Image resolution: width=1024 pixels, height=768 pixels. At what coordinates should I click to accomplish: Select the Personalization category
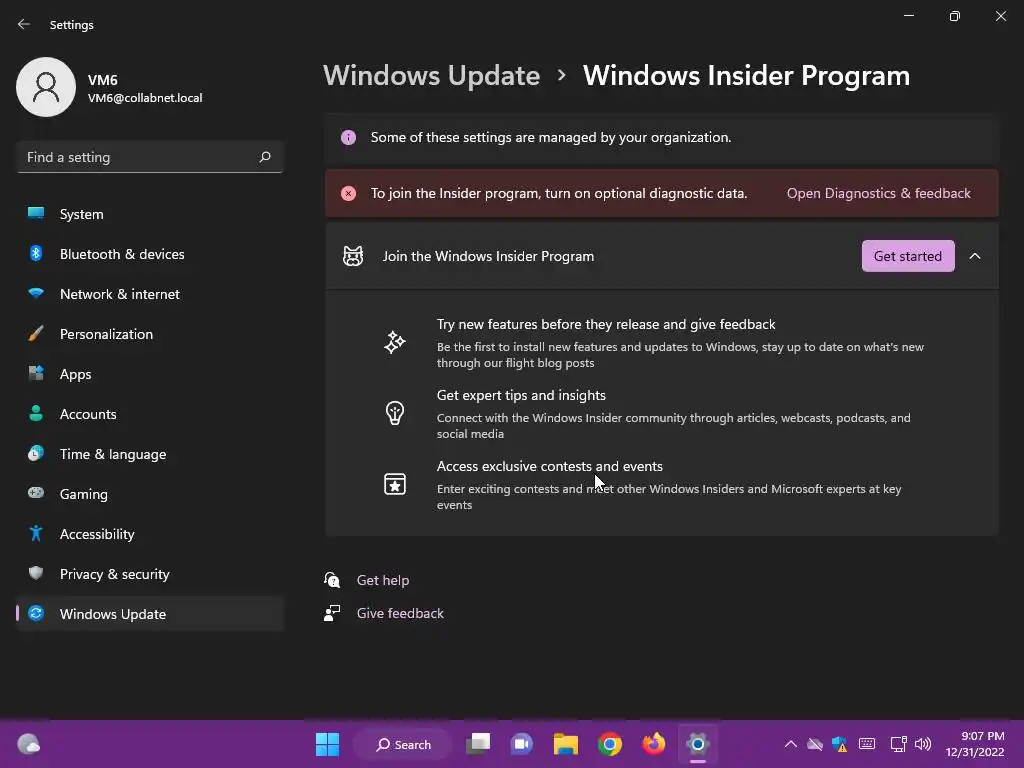click(150, 334)
